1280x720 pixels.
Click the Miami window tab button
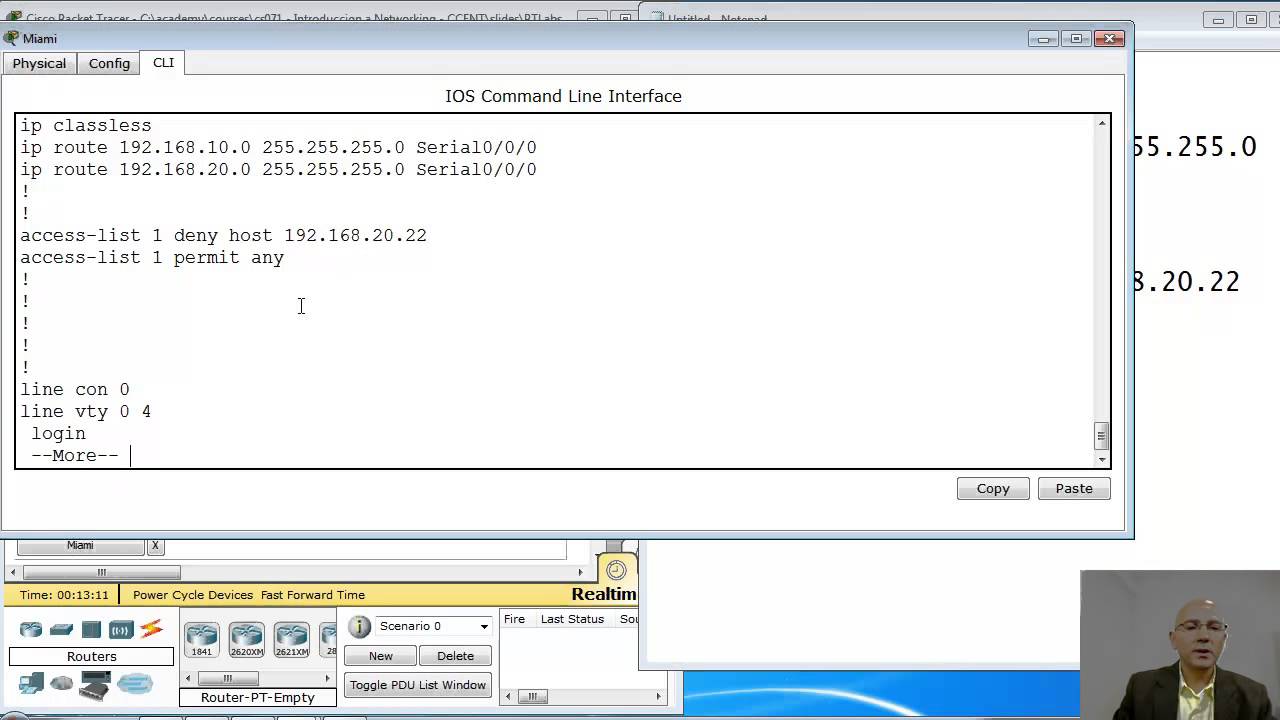pos(80,546)
